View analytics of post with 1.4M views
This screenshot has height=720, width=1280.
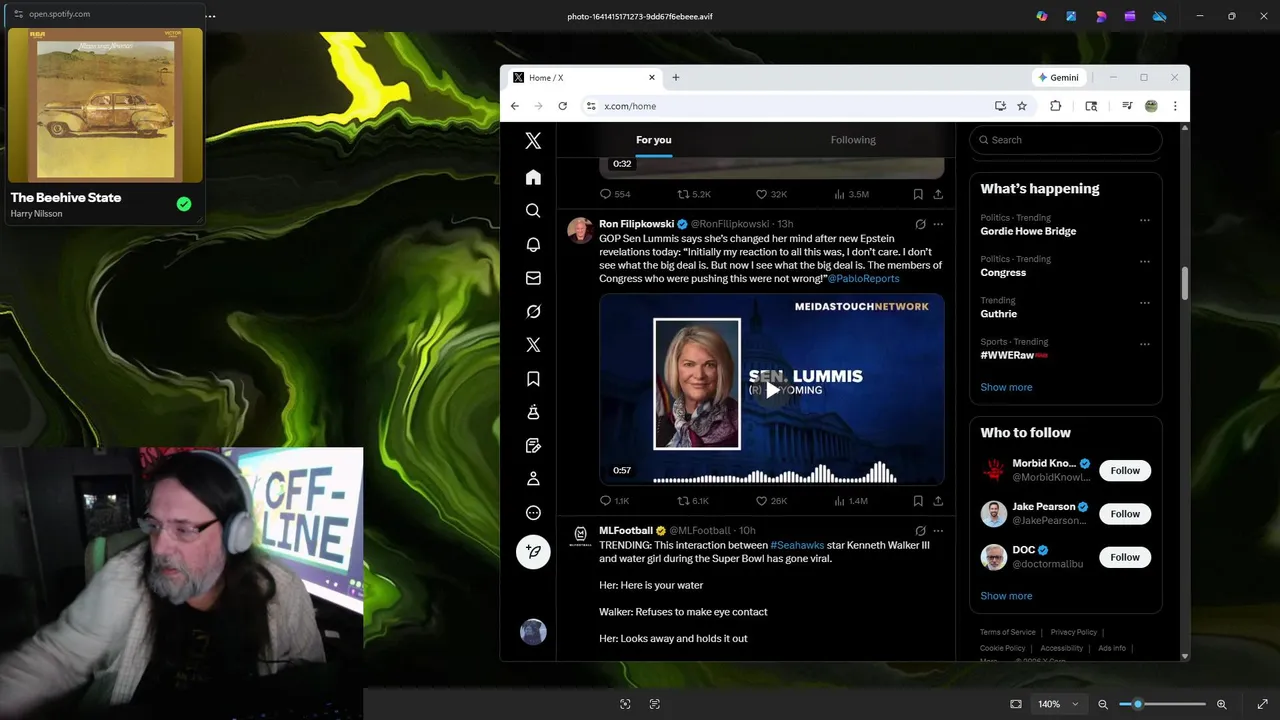point(851,501)
